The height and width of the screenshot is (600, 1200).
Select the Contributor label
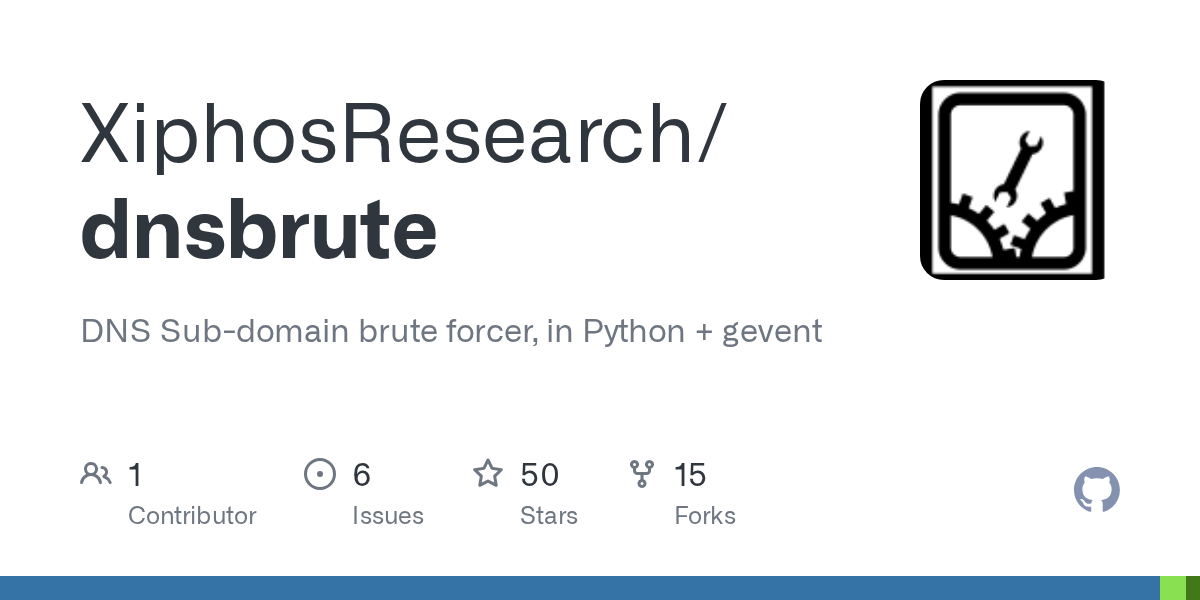click(x=192, y=516)
